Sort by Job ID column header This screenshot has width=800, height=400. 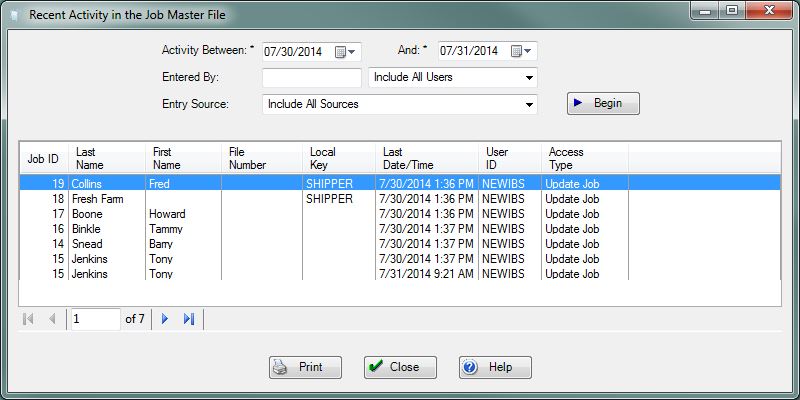(42, 158)
